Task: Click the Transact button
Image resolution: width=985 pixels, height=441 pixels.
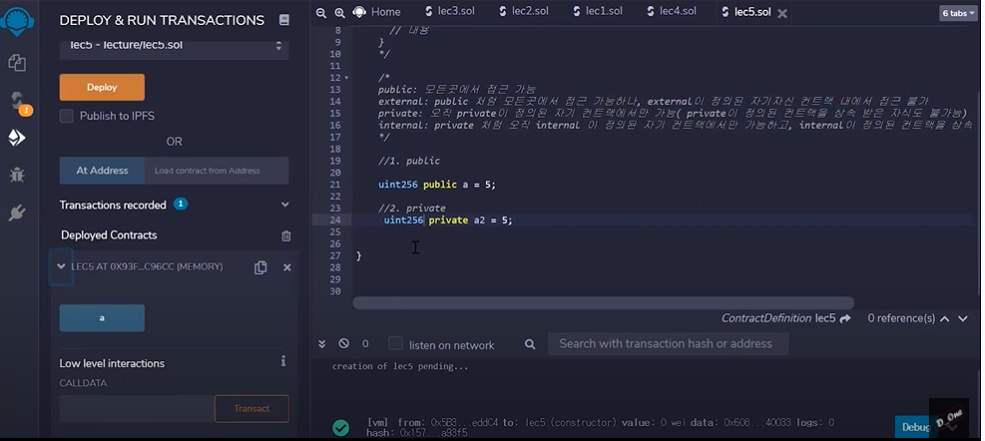Action: pyautogui.click(x=252, y=408)
